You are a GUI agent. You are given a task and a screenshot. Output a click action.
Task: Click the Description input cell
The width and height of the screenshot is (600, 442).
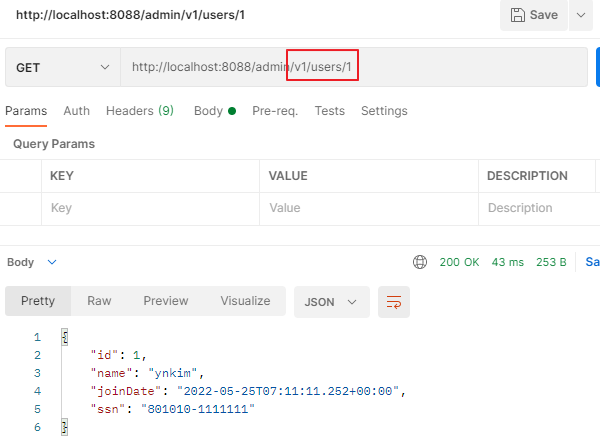537,209
